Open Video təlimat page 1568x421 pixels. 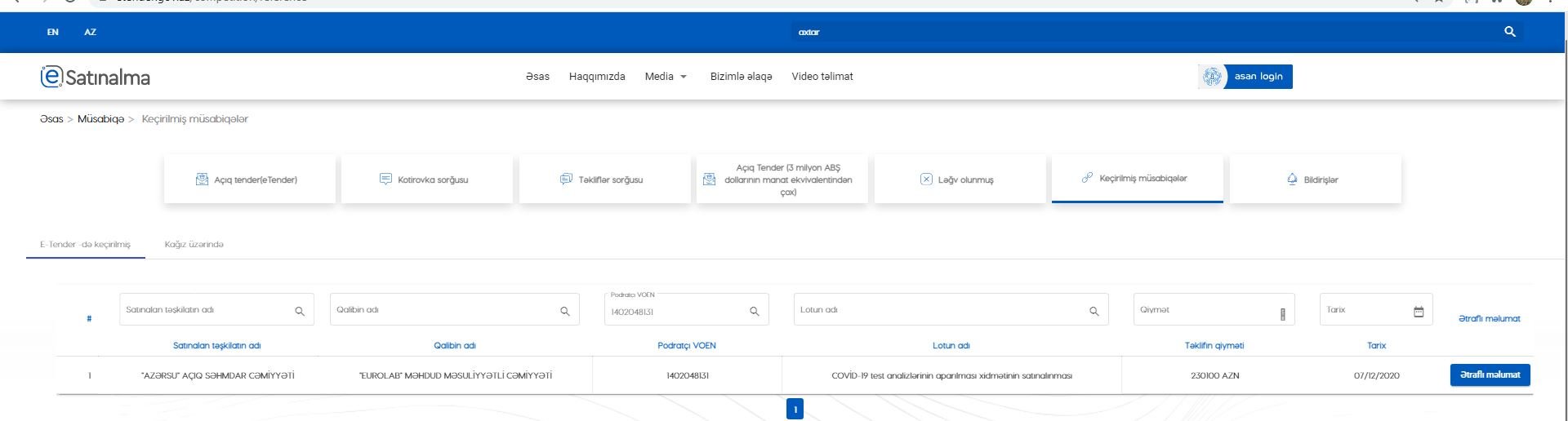point(822,77)
